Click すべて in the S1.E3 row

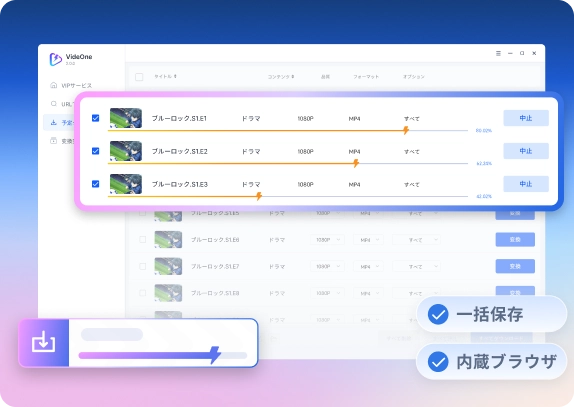coord(412,184)
